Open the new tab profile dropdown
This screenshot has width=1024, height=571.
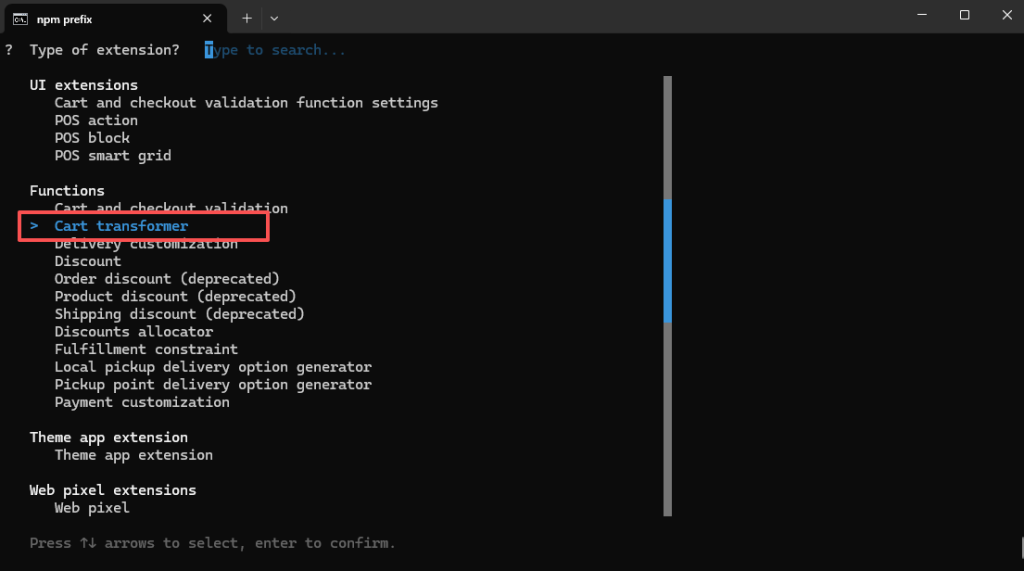274,18
